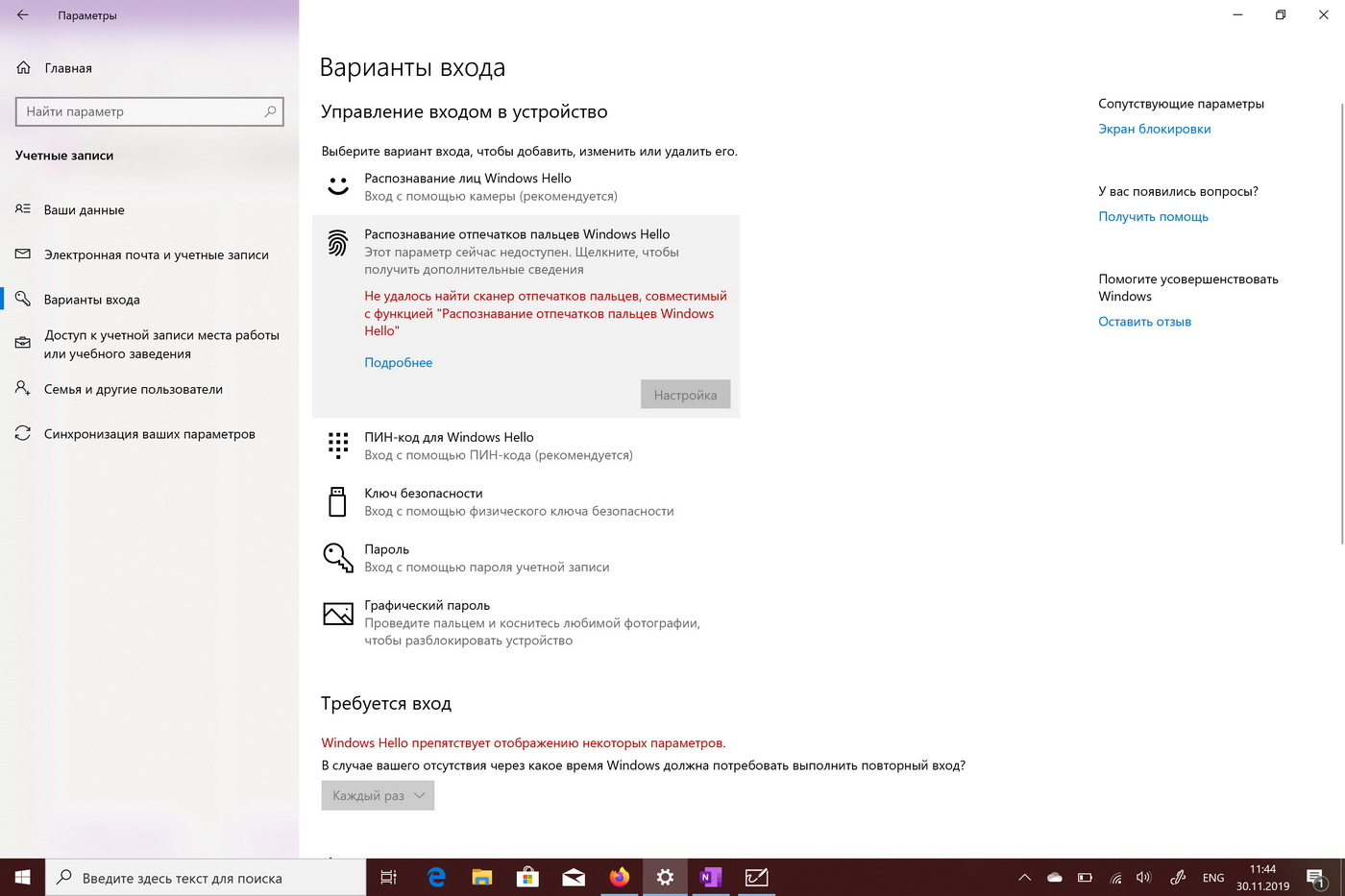Launch Microsoft Edge from taskbar
This screenshot has width=1345, height=896.
click(x=436, y=877)
